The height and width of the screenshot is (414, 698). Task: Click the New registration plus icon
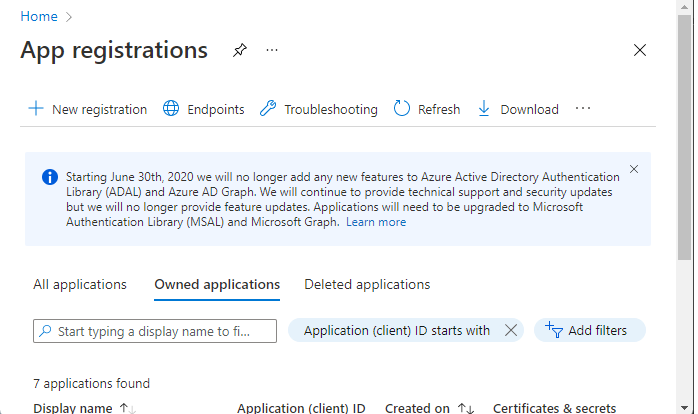(x=36, y=109)
